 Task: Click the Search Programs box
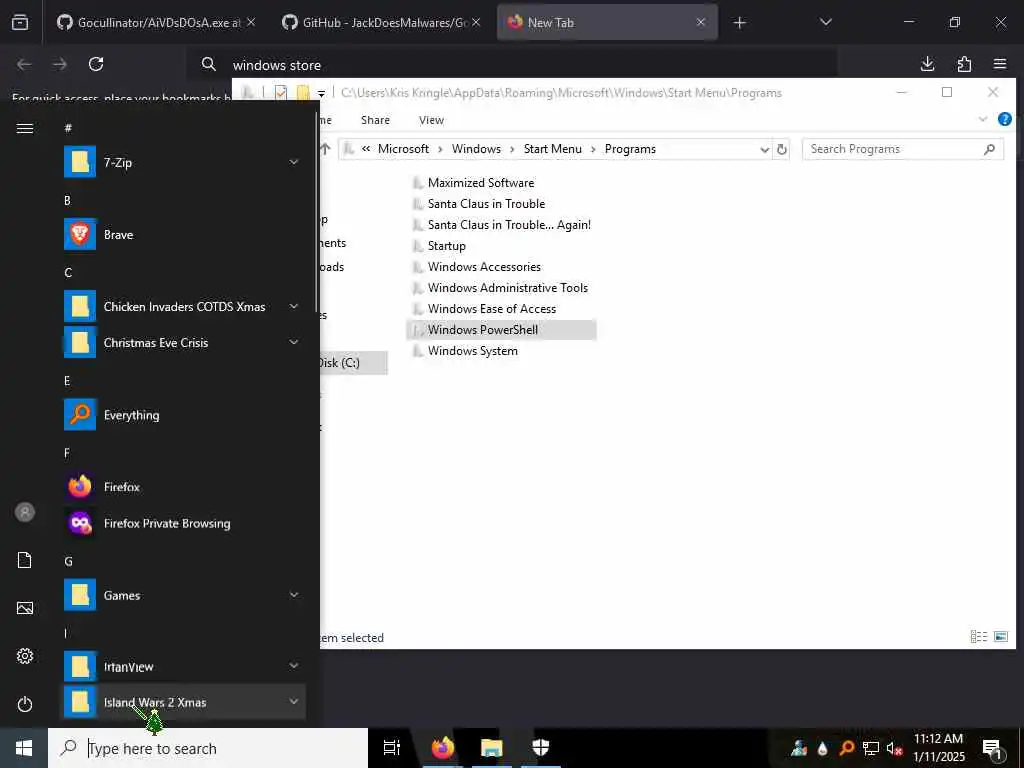(x=902, y=149)
